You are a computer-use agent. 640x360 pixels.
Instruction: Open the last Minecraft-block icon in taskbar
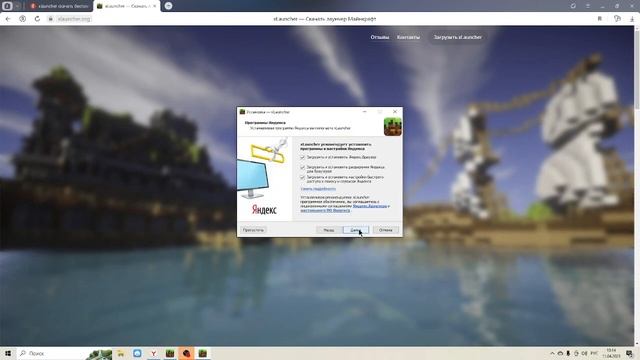pos(202,353)
